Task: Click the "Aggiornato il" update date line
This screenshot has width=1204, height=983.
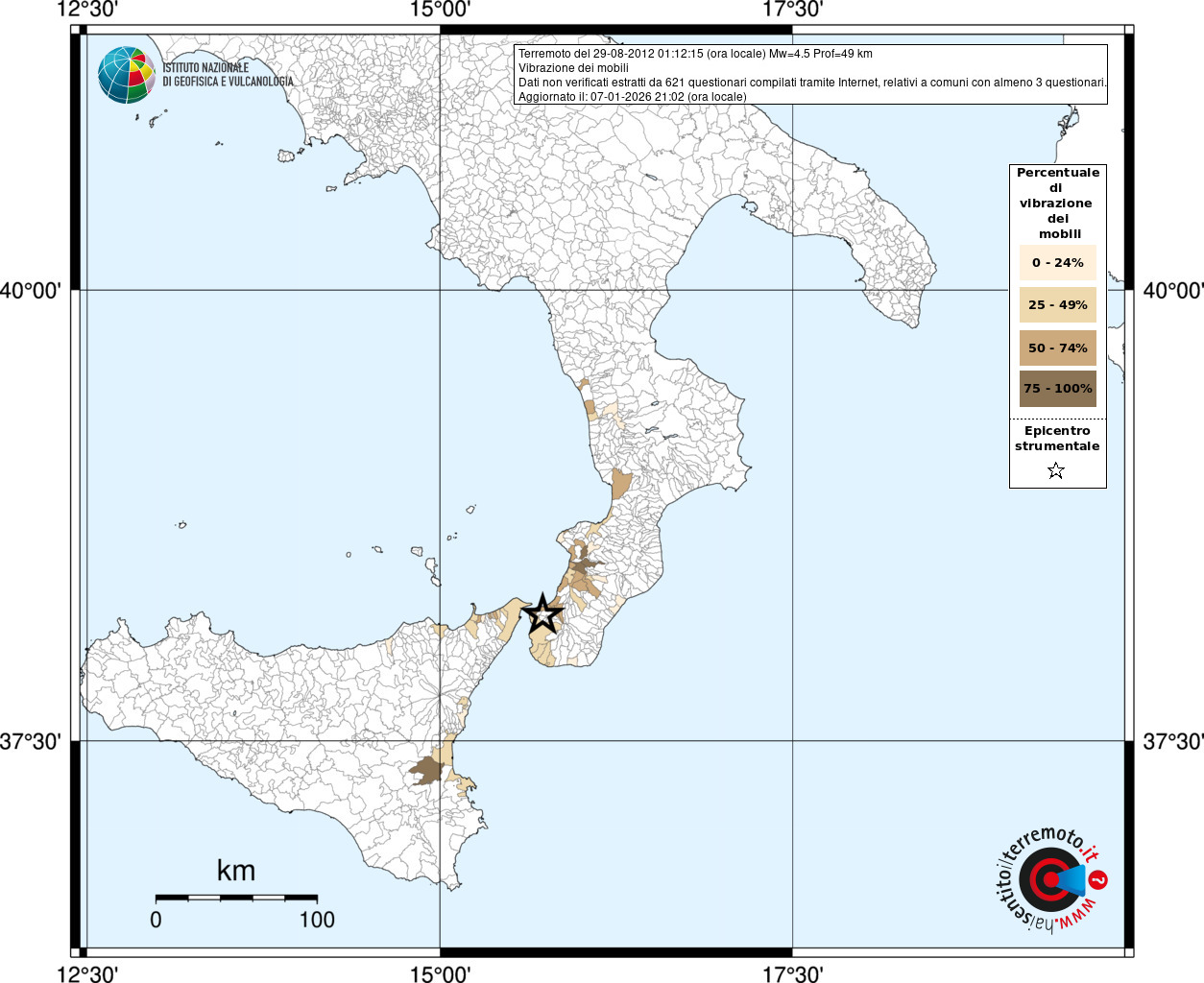Action: pos(632,97)
